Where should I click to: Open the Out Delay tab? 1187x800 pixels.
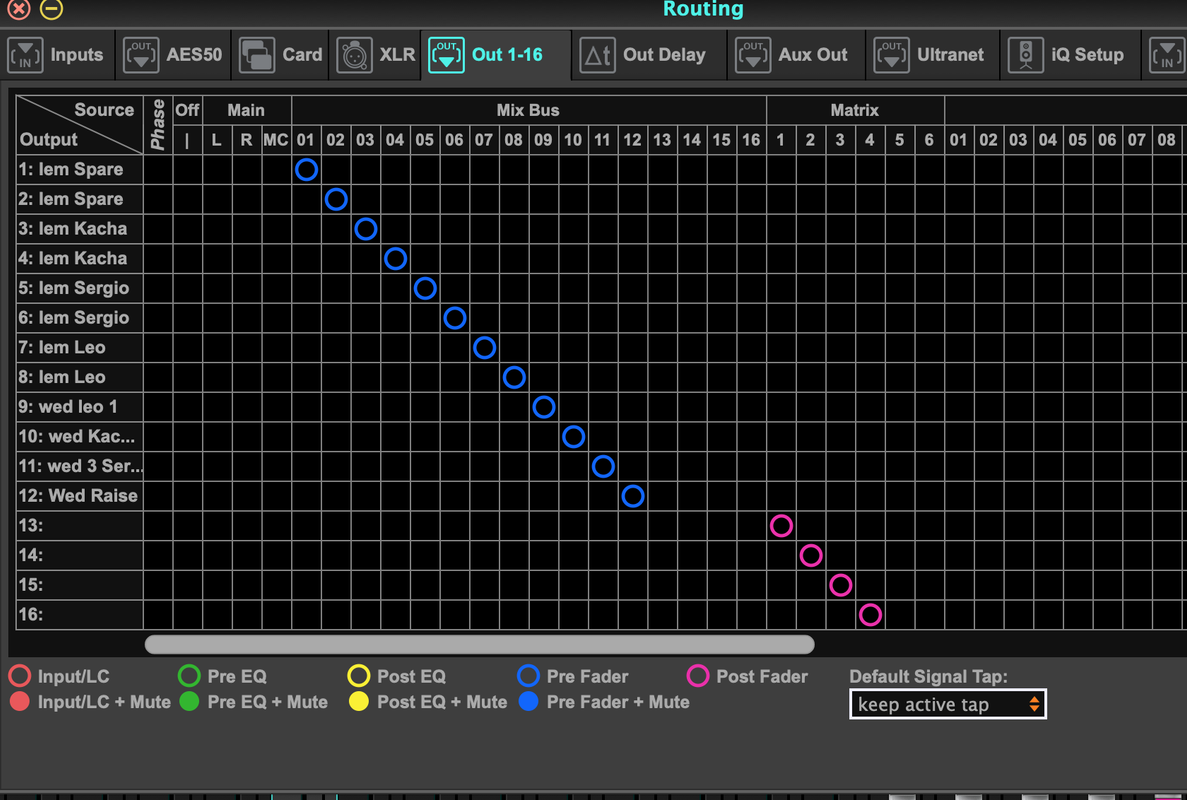tap(650, 55)
